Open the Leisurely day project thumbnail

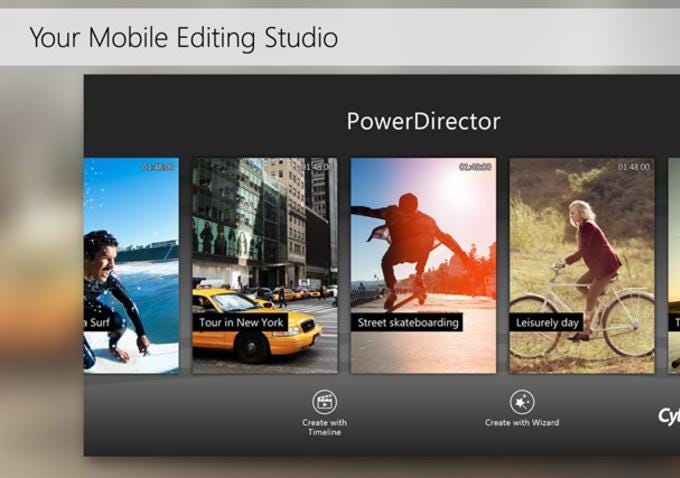(x=582, y=265)
